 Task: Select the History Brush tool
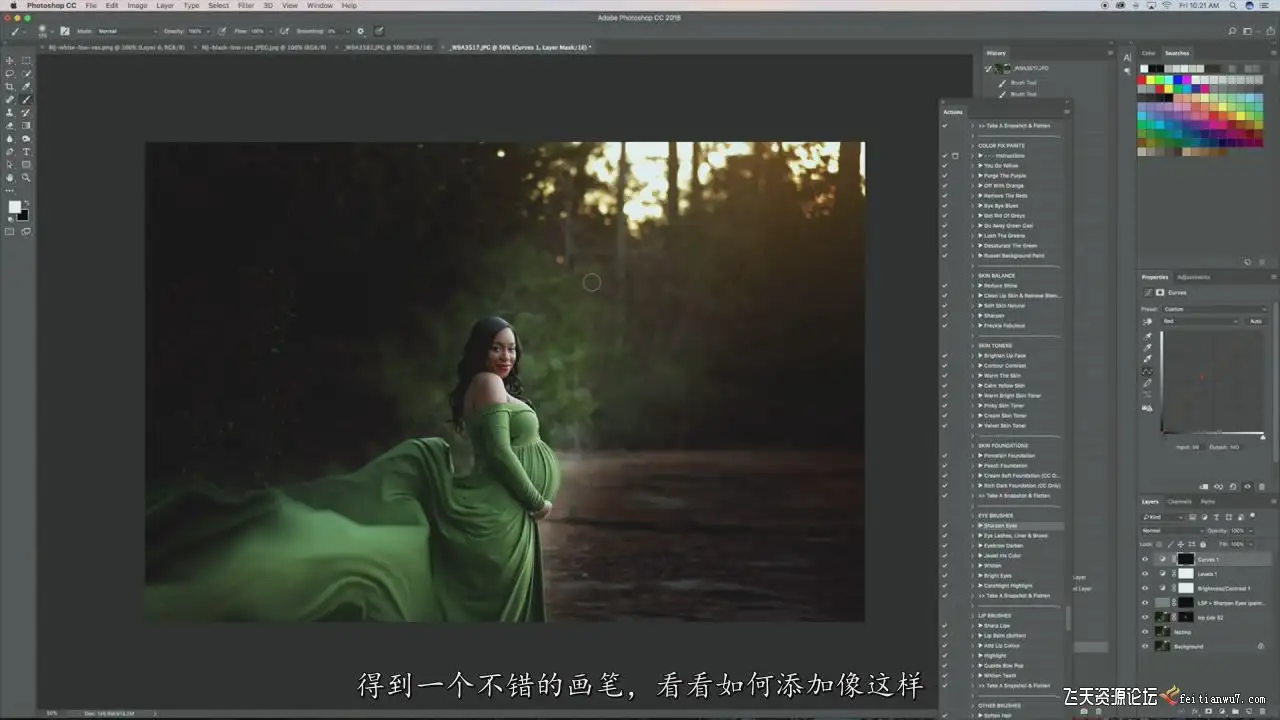[26, 113]
